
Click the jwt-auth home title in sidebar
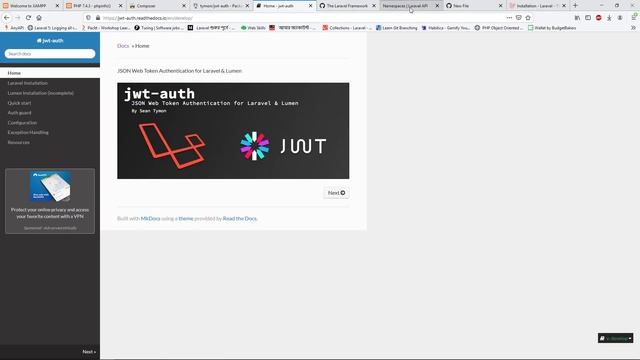point(50,40)
